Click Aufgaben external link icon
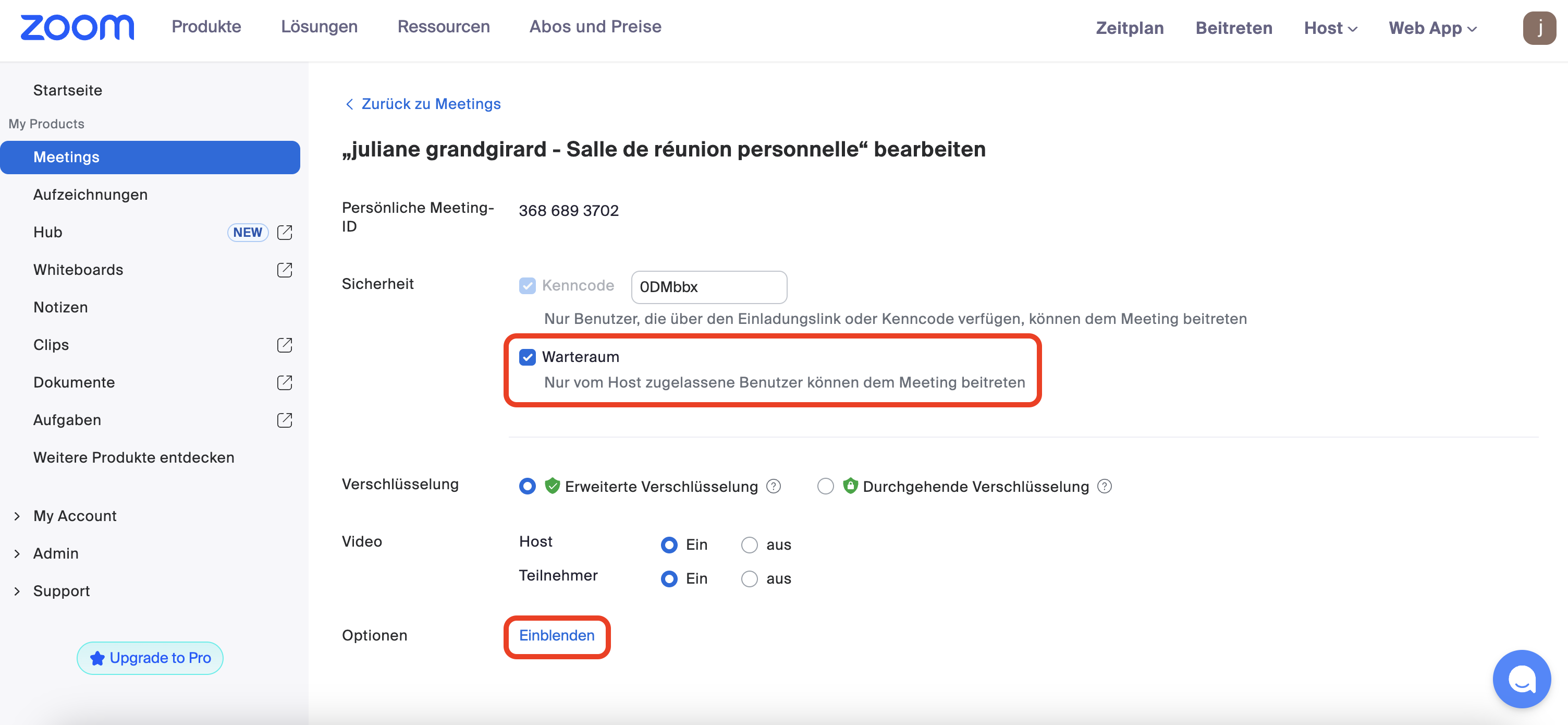The width and height of the screenshot is (1568, 725). pyautogui.click(x=284, y=420)
